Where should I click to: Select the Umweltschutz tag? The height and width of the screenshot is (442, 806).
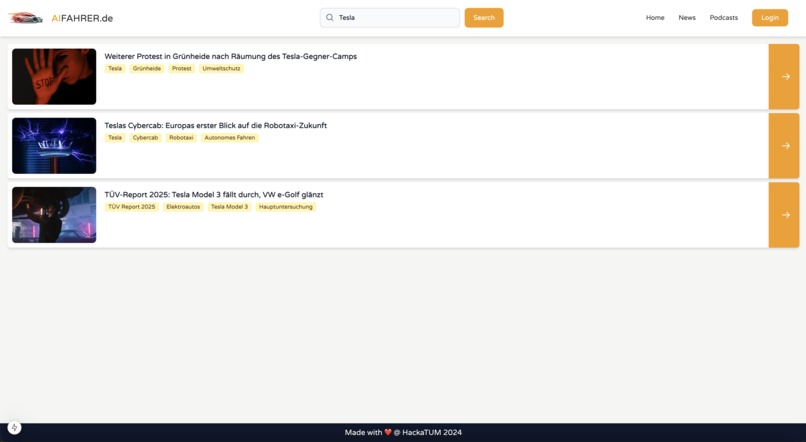click(x=221, y=68)
